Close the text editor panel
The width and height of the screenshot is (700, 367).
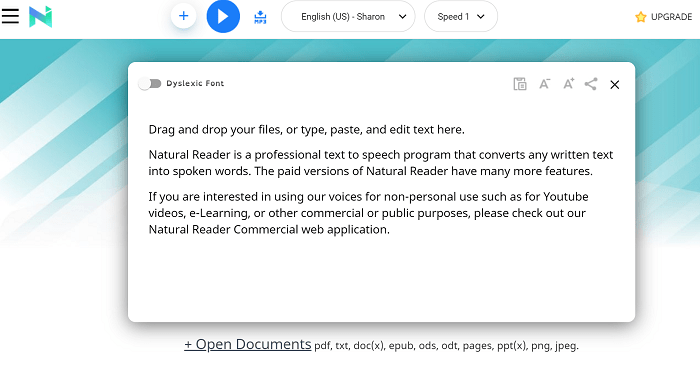615,84
